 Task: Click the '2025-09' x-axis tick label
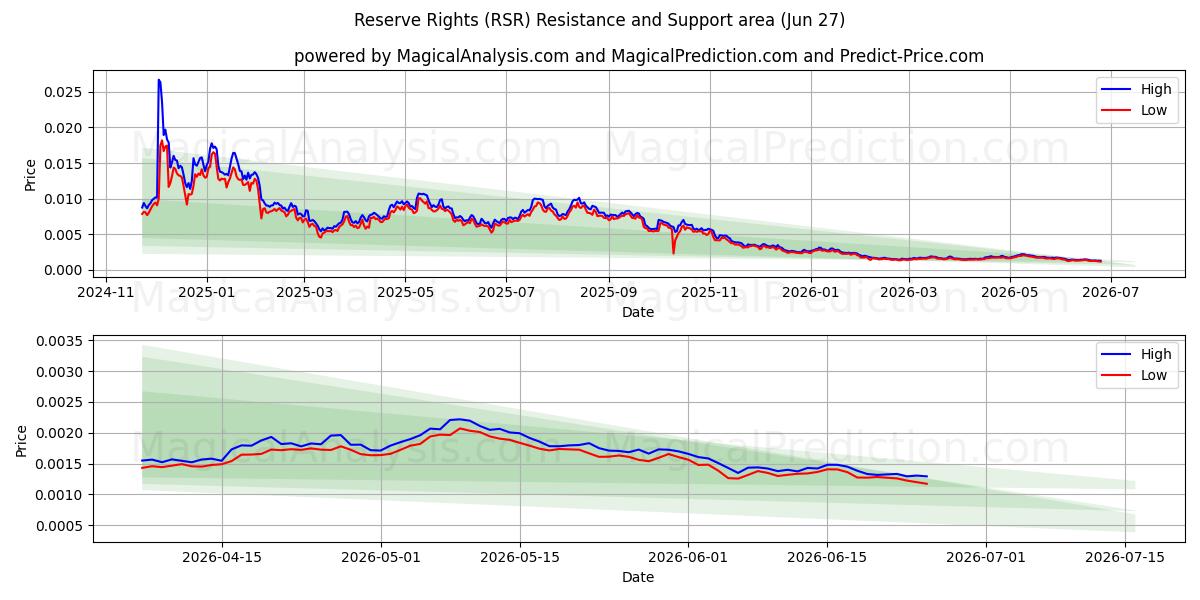(x=608, y=292)
